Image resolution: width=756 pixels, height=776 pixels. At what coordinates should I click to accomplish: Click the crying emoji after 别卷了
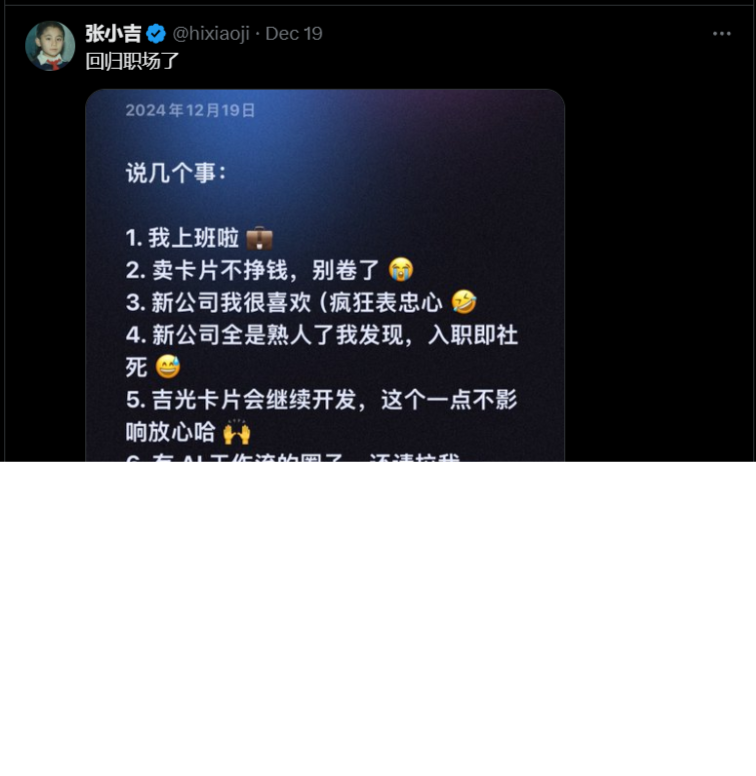(401, 270)
